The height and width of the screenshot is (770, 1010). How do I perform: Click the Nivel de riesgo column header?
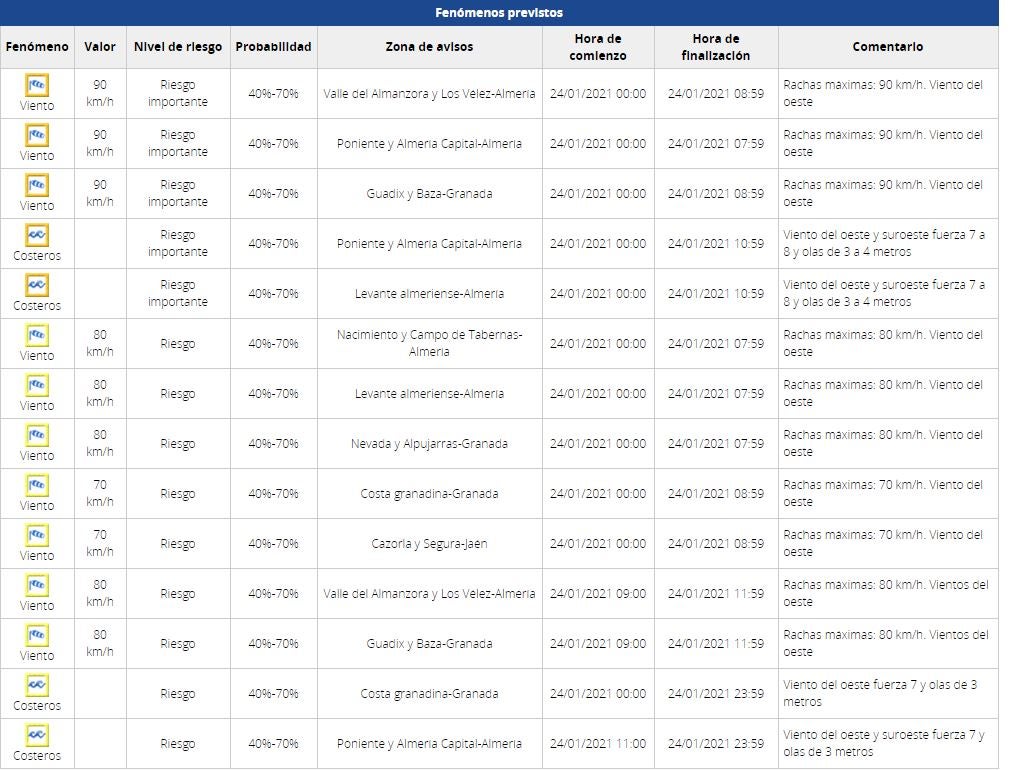(x=178, y=47)
